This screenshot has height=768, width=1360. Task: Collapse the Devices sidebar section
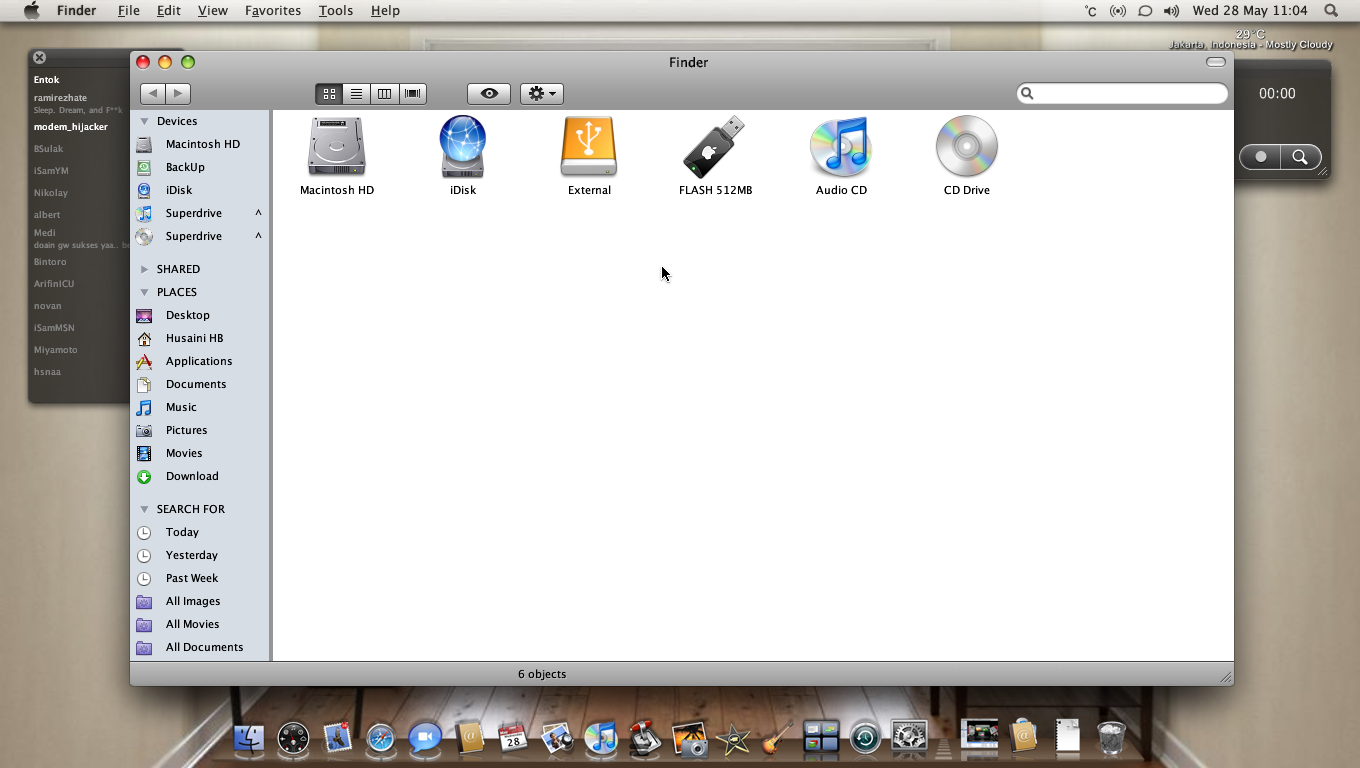[144, 121]
